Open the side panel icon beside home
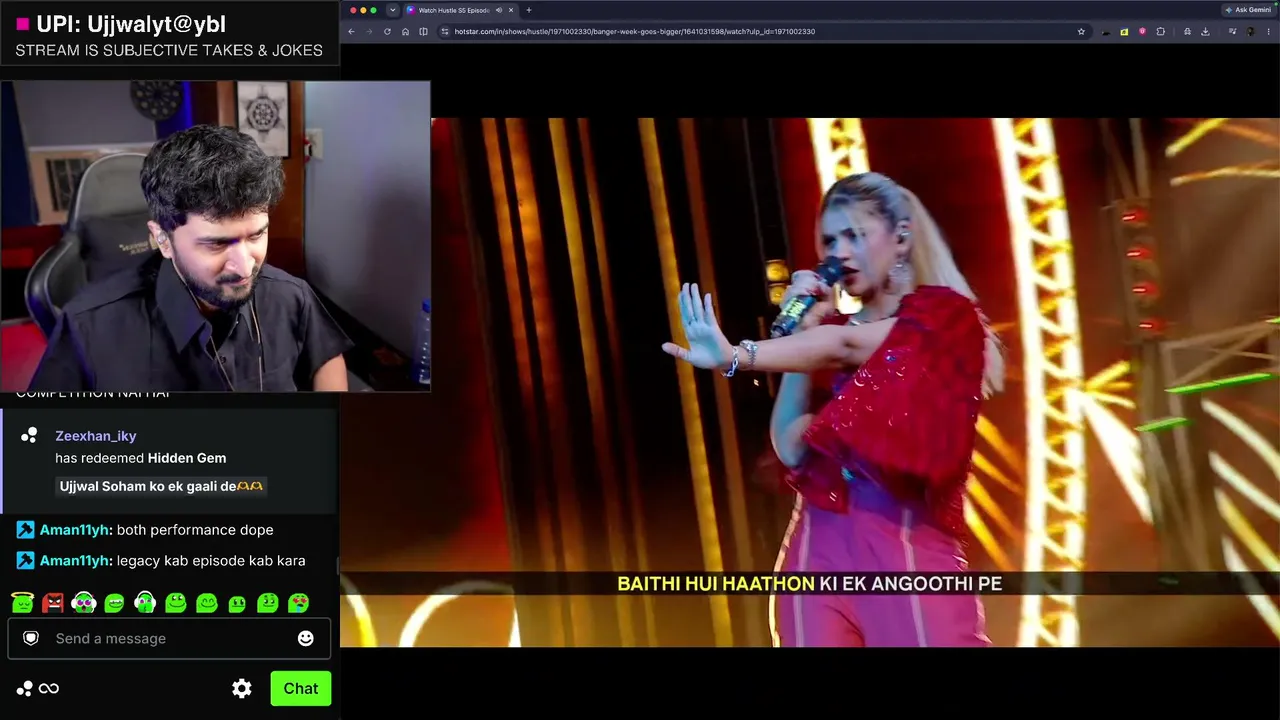Viewport: 1280px width, 720px height. pyautogui.click(x=423, y=31)
